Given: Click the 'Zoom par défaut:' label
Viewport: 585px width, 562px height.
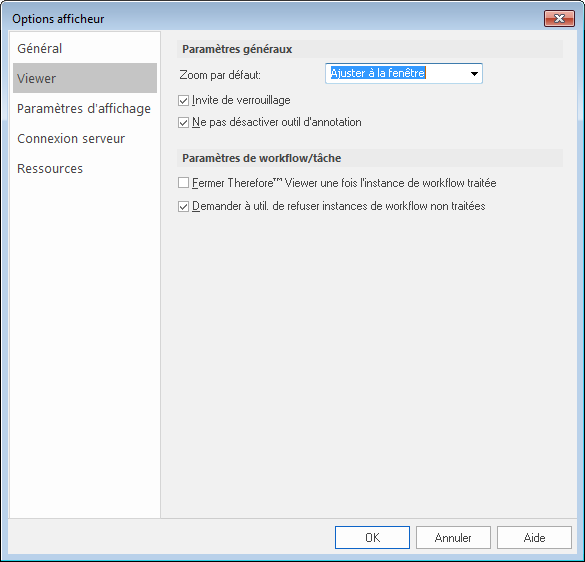Looking at the screenshot, I should pos(220,75).
